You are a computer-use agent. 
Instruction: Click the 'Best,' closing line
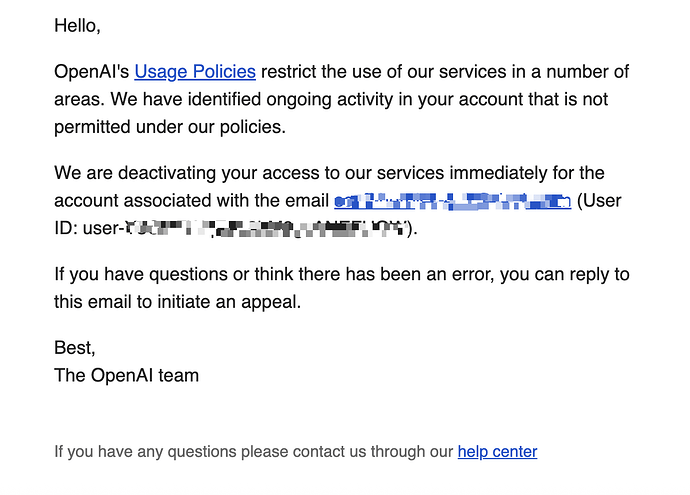tap(75, 348)
